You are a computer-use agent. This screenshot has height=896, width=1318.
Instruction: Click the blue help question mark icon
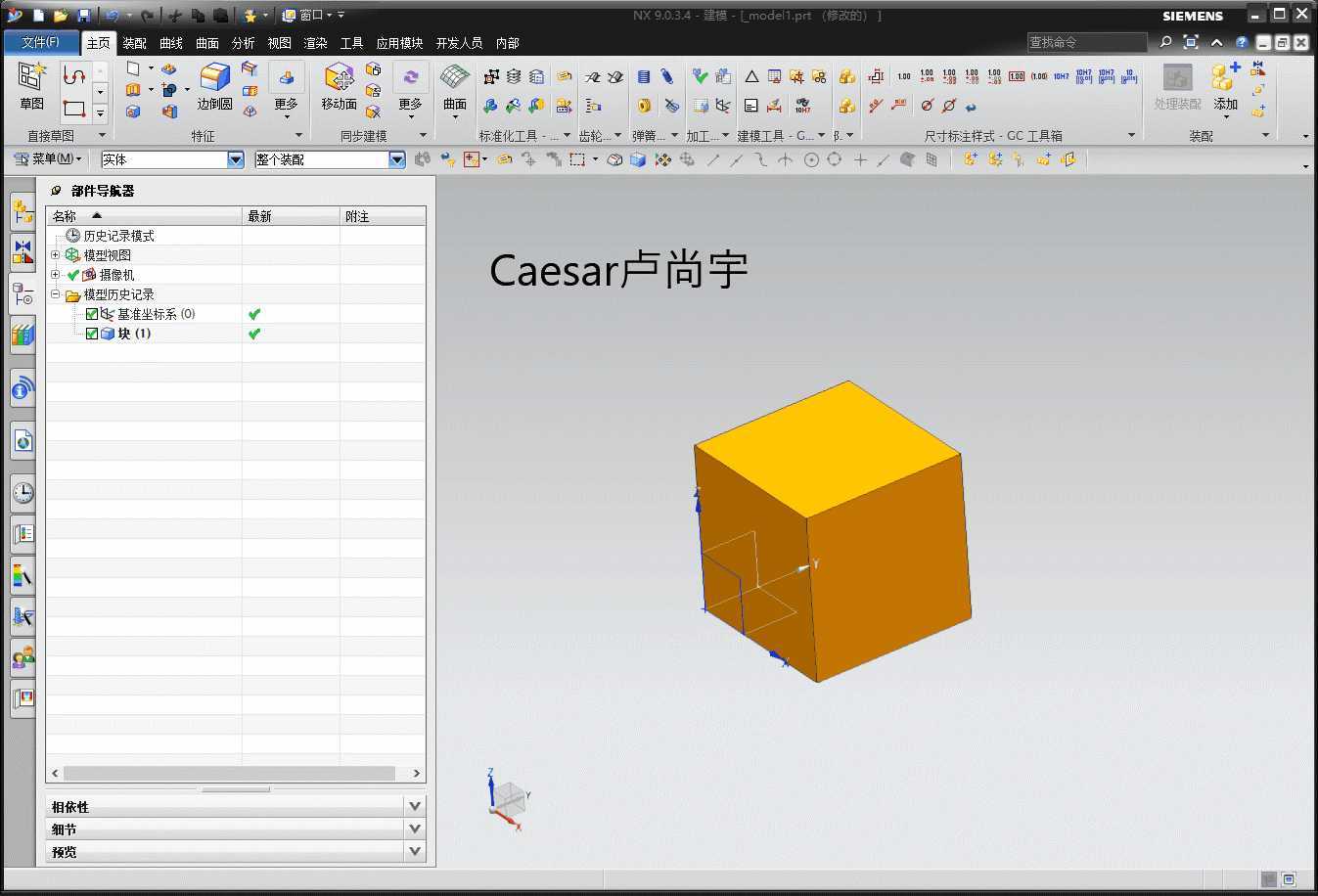tap(1242, 42)
